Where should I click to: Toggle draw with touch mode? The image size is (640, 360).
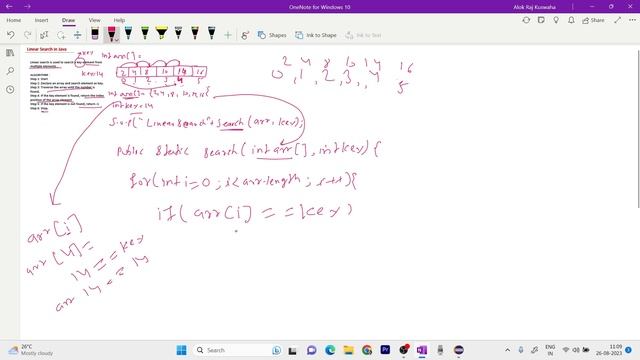(x=245, y=35)
